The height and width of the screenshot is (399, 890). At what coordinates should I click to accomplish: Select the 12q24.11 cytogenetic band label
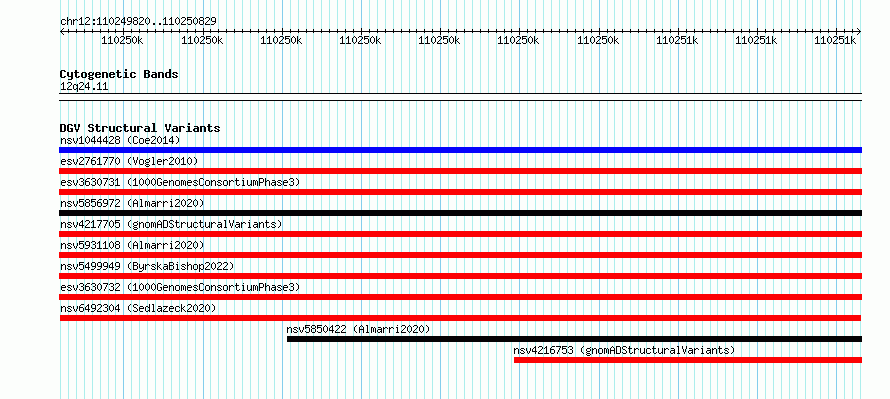[x=84, y=87]
